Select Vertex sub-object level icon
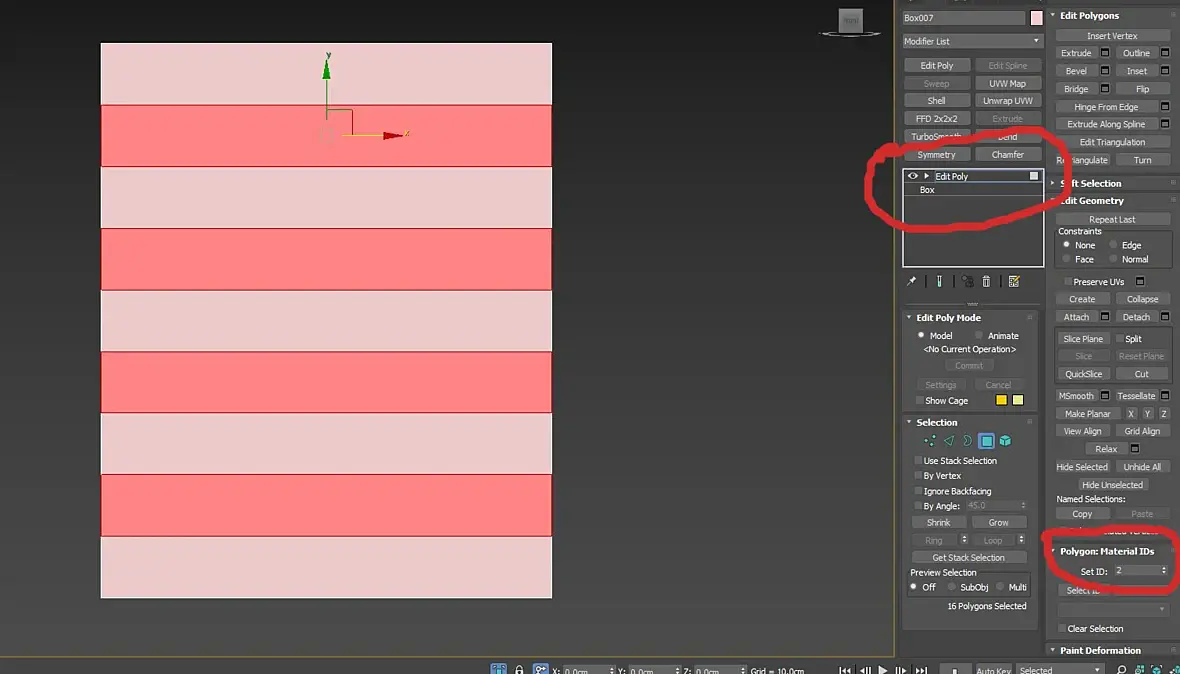Screen dimensions: 1180x674 pyautogui.click(x=930, y=442)
